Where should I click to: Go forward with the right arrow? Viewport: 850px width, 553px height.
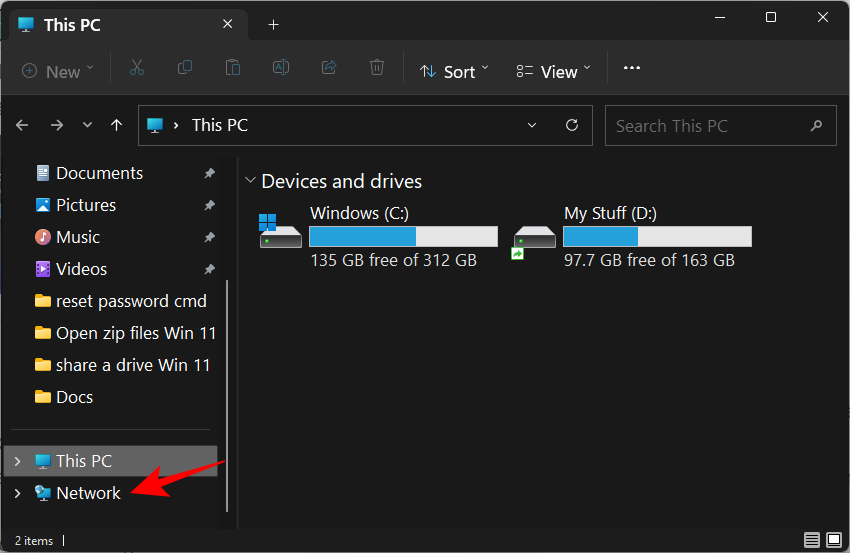(x=56, y=125)
